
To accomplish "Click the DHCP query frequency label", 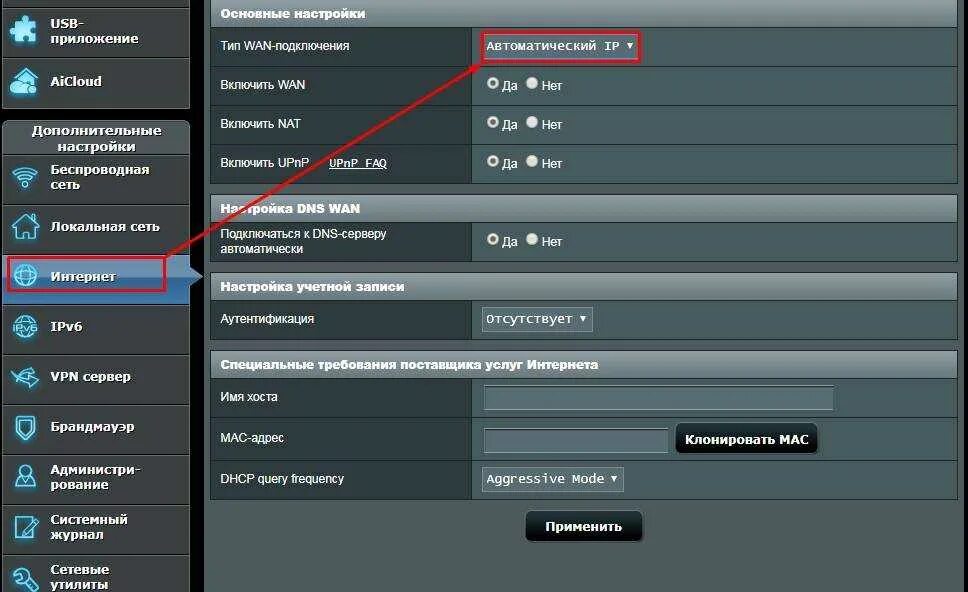I will click(282, 479).
